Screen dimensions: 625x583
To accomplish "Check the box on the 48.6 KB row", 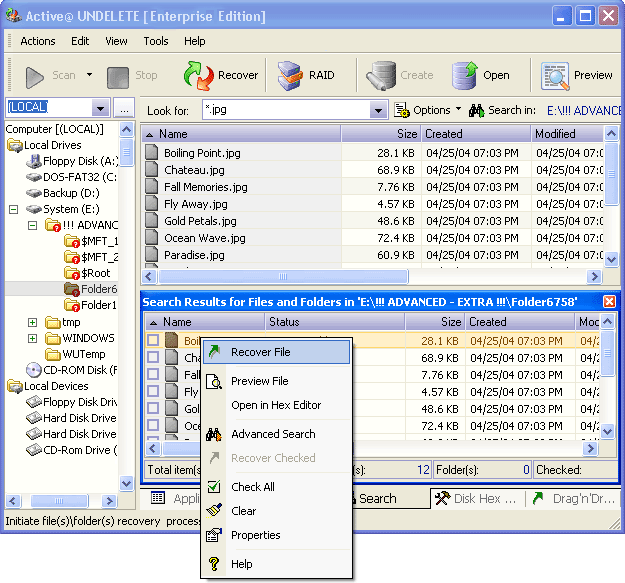I will click(153, 408).
